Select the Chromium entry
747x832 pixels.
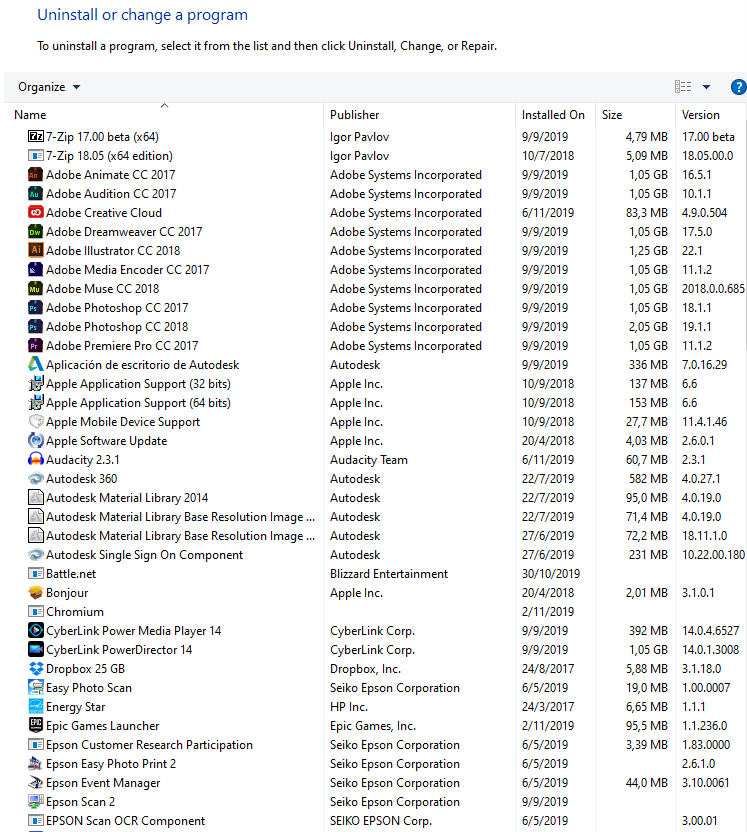(x=75, y=612)
